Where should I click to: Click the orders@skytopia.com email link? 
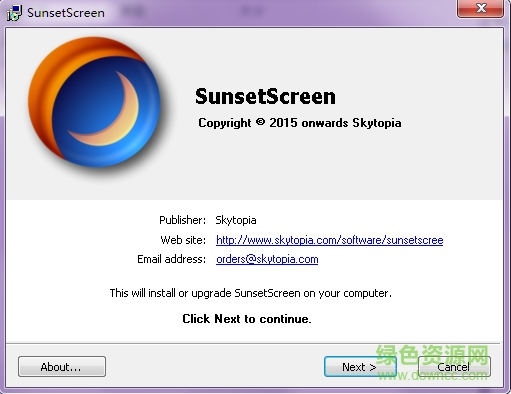click(267, 259)
